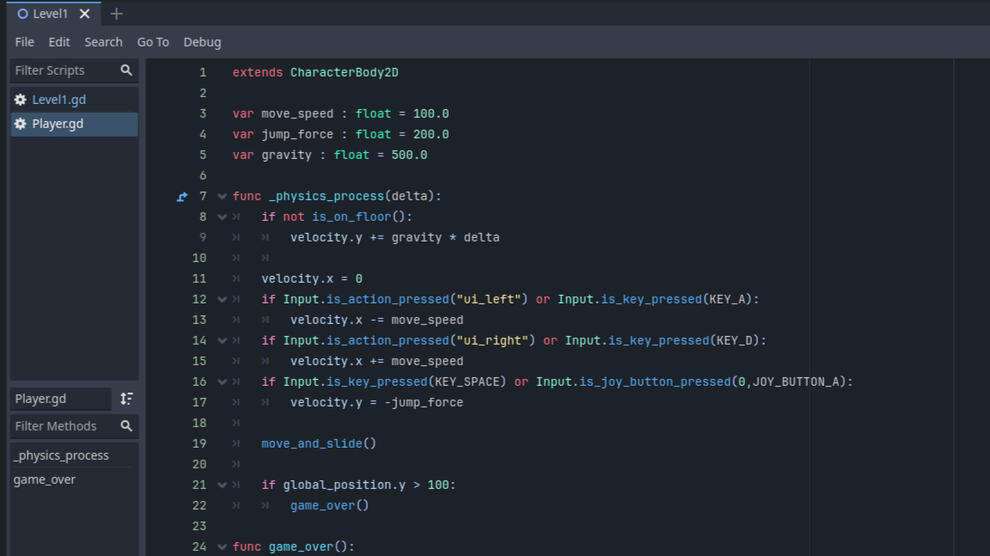Click the gear icon beside Player.gd
The image size is (990, 556).
[20, 124]
